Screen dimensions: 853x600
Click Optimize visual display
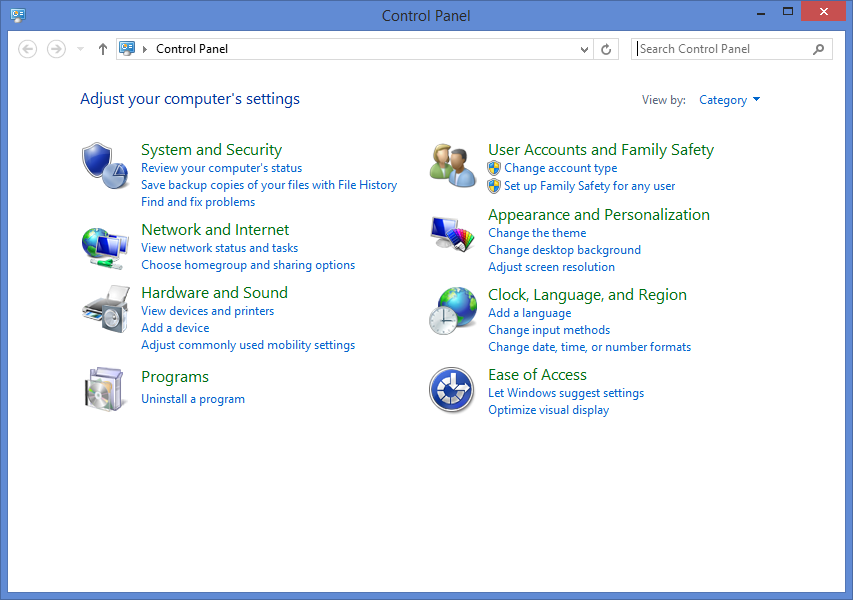point(549,410)
